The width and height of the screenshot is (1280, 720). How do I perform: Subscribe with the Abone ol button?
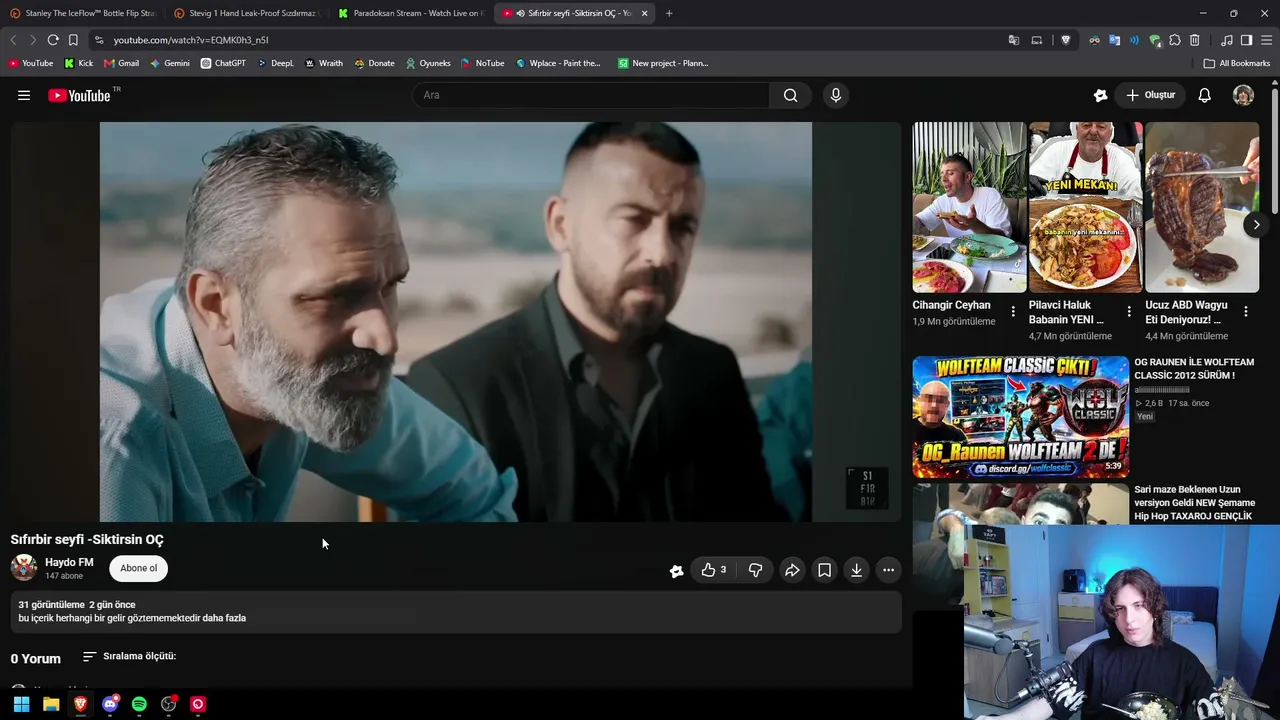pos(138,568)
